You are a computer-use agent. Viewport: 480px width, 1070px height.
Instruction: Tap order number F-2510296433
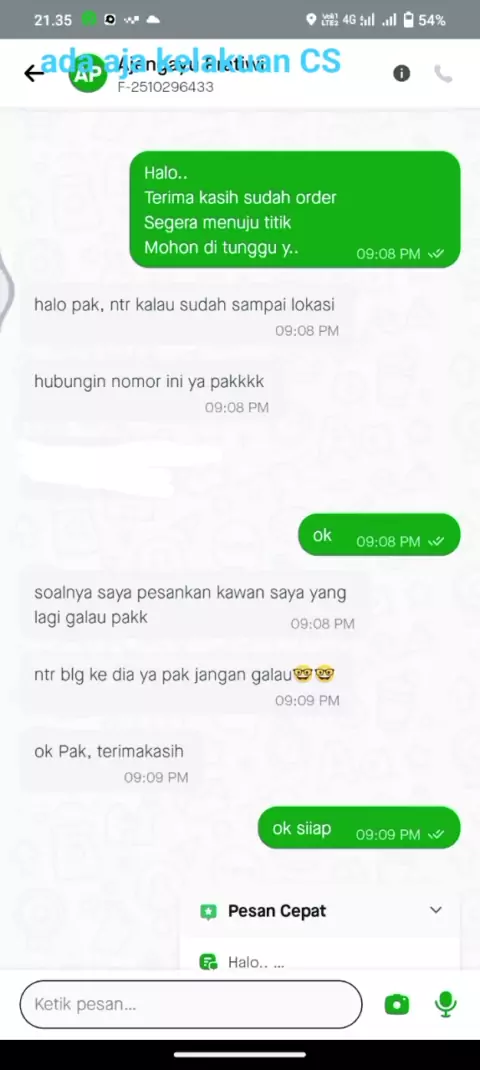(166, 87)
